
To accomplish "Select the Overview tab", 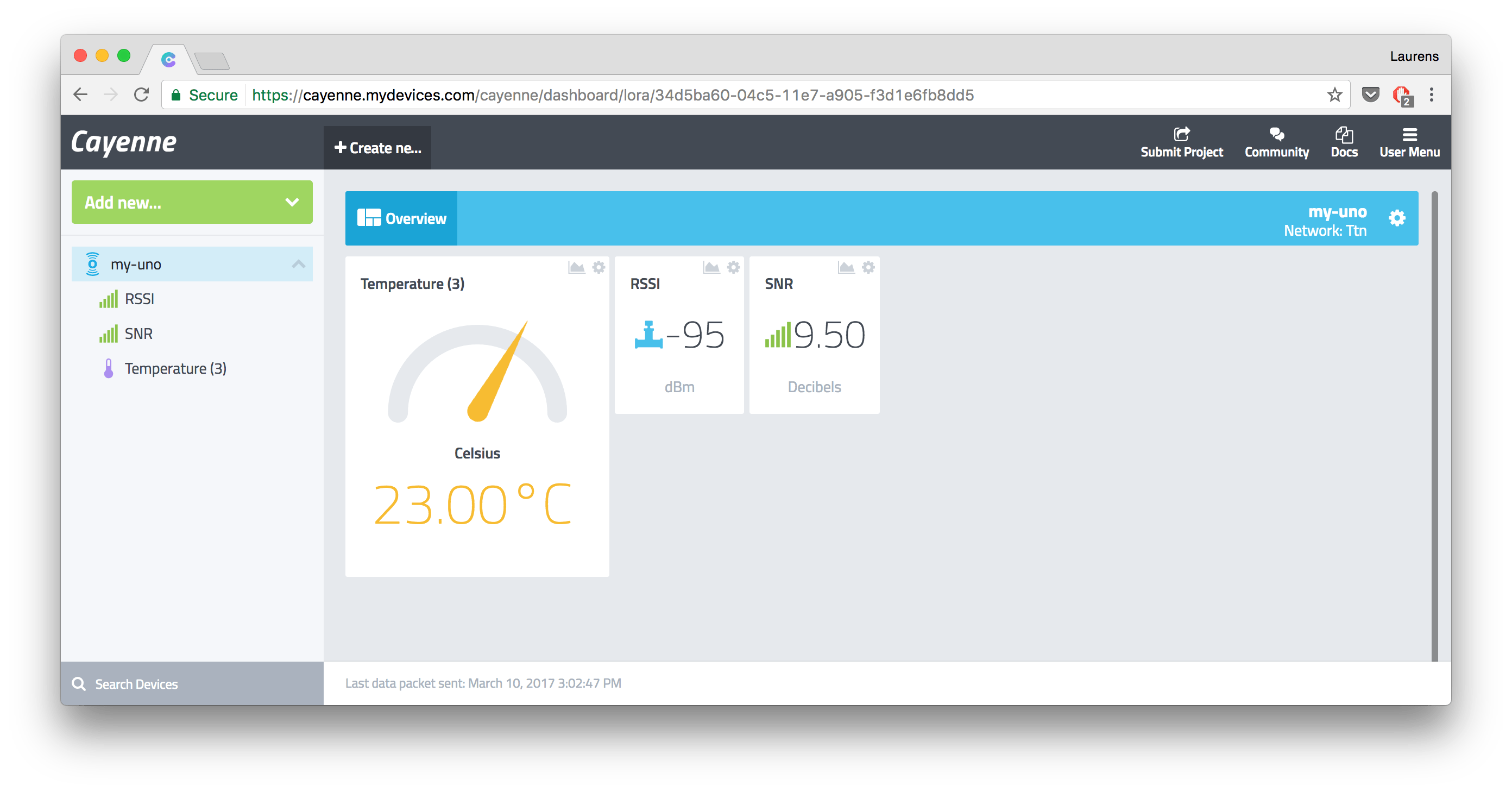I will coord(401,218).
